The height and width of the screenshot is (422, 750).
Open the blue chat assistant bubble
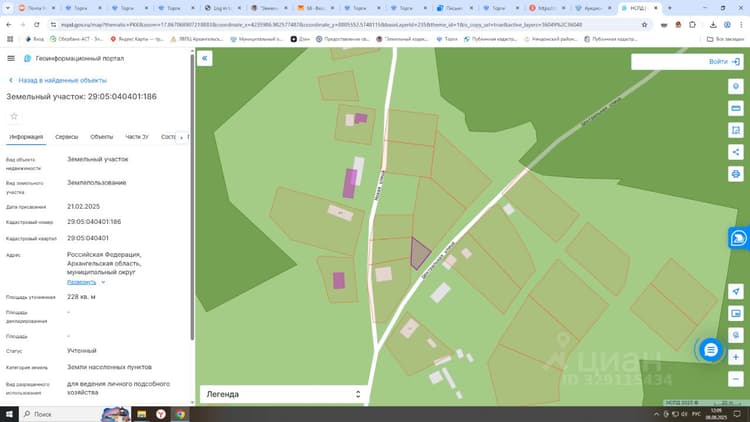pos(711,350)
